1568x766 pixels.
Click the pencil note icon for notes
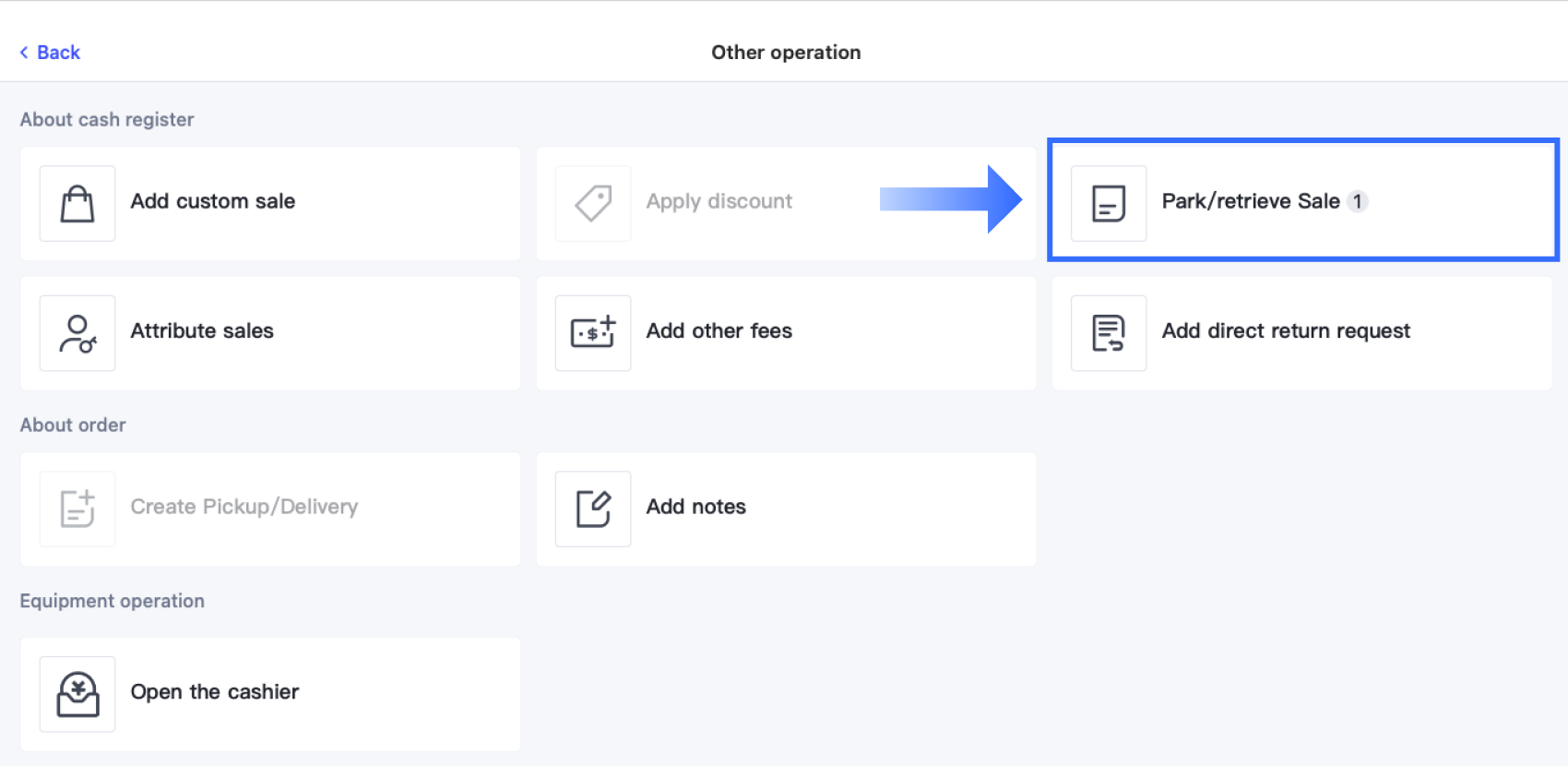pos(593,509)
